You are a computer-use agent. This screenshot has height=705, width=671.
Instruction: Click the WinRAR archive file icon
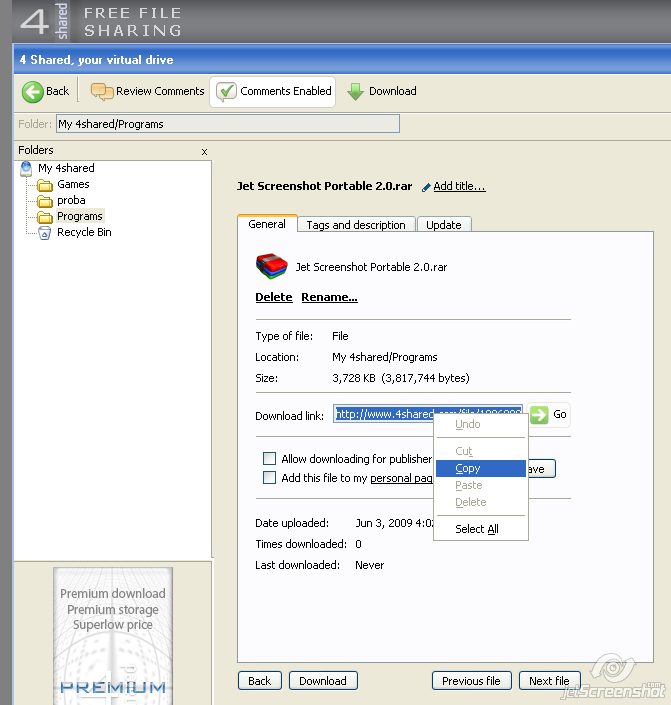272,266
